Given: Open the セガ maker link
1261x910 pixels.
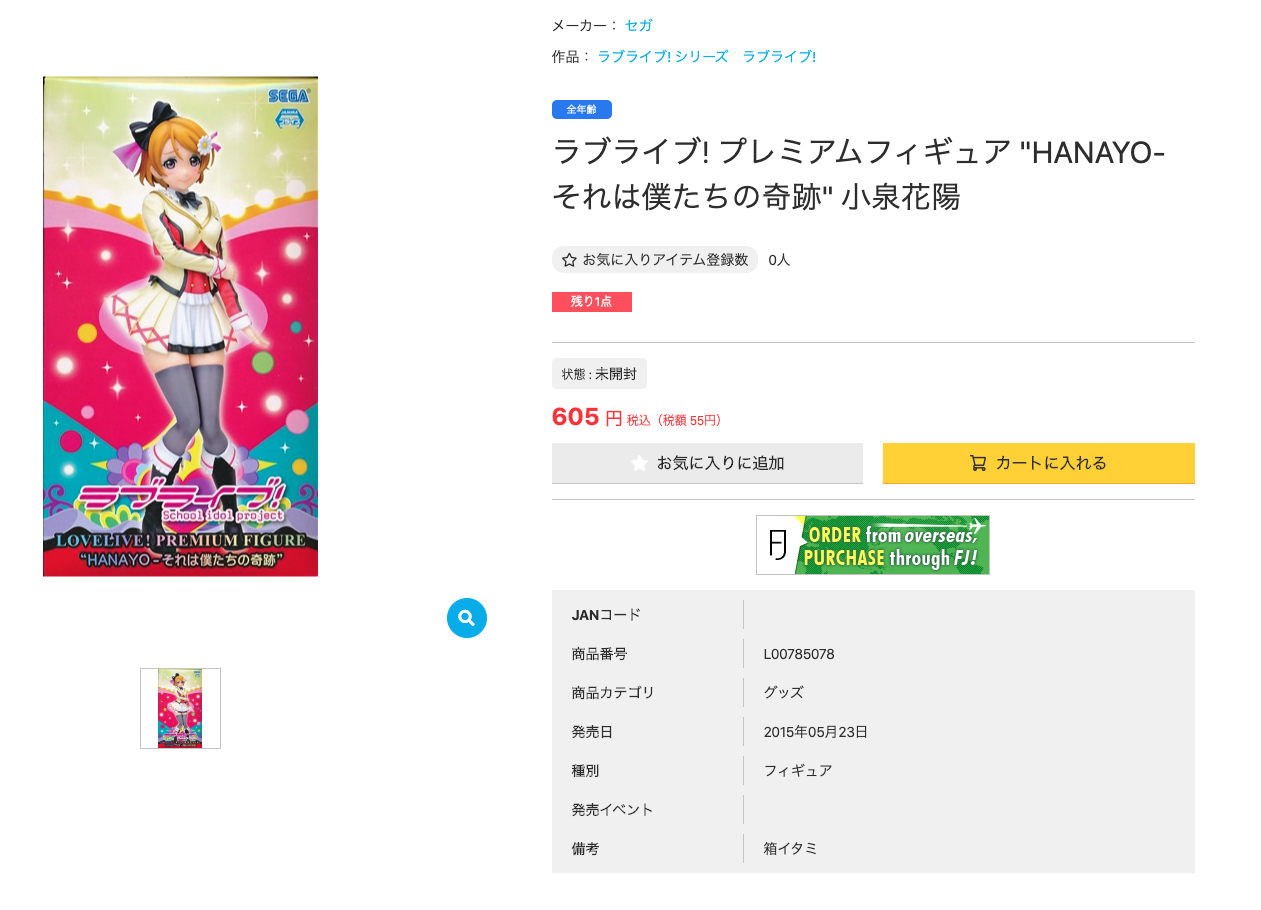Looking at the screenshot, I should point(638,25).
